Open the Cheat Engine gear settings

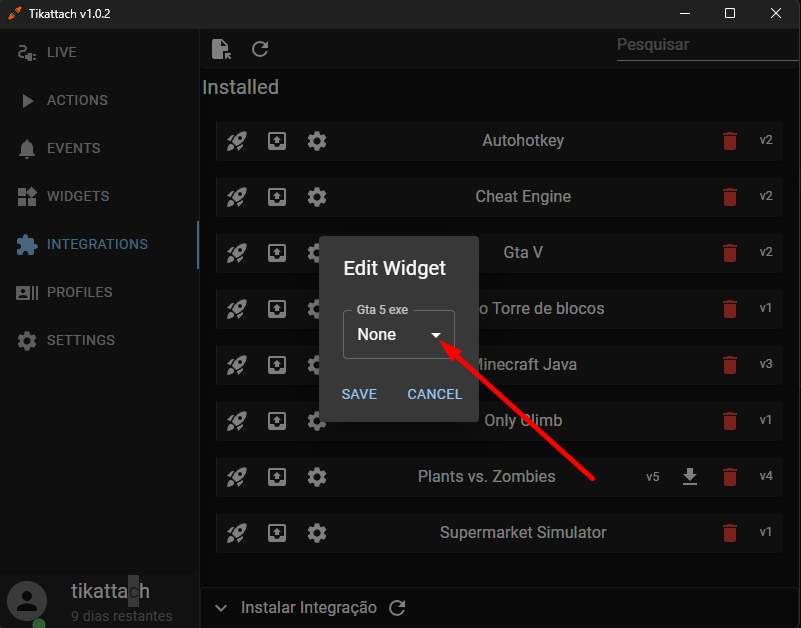click(317, 197)
